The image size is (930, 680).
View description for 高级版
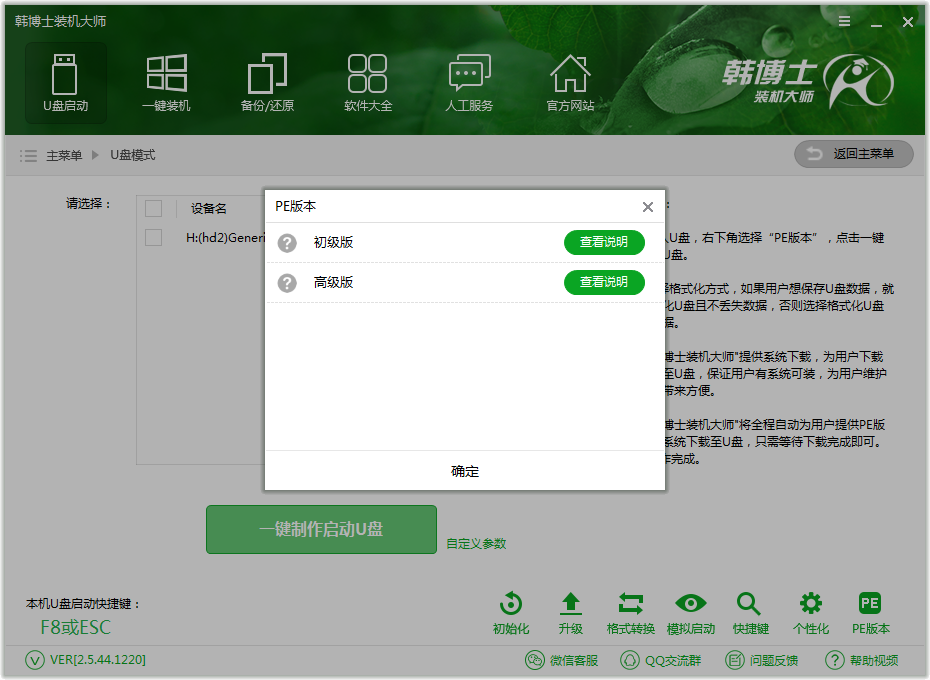pyautogui.click(x=604, y=282)
